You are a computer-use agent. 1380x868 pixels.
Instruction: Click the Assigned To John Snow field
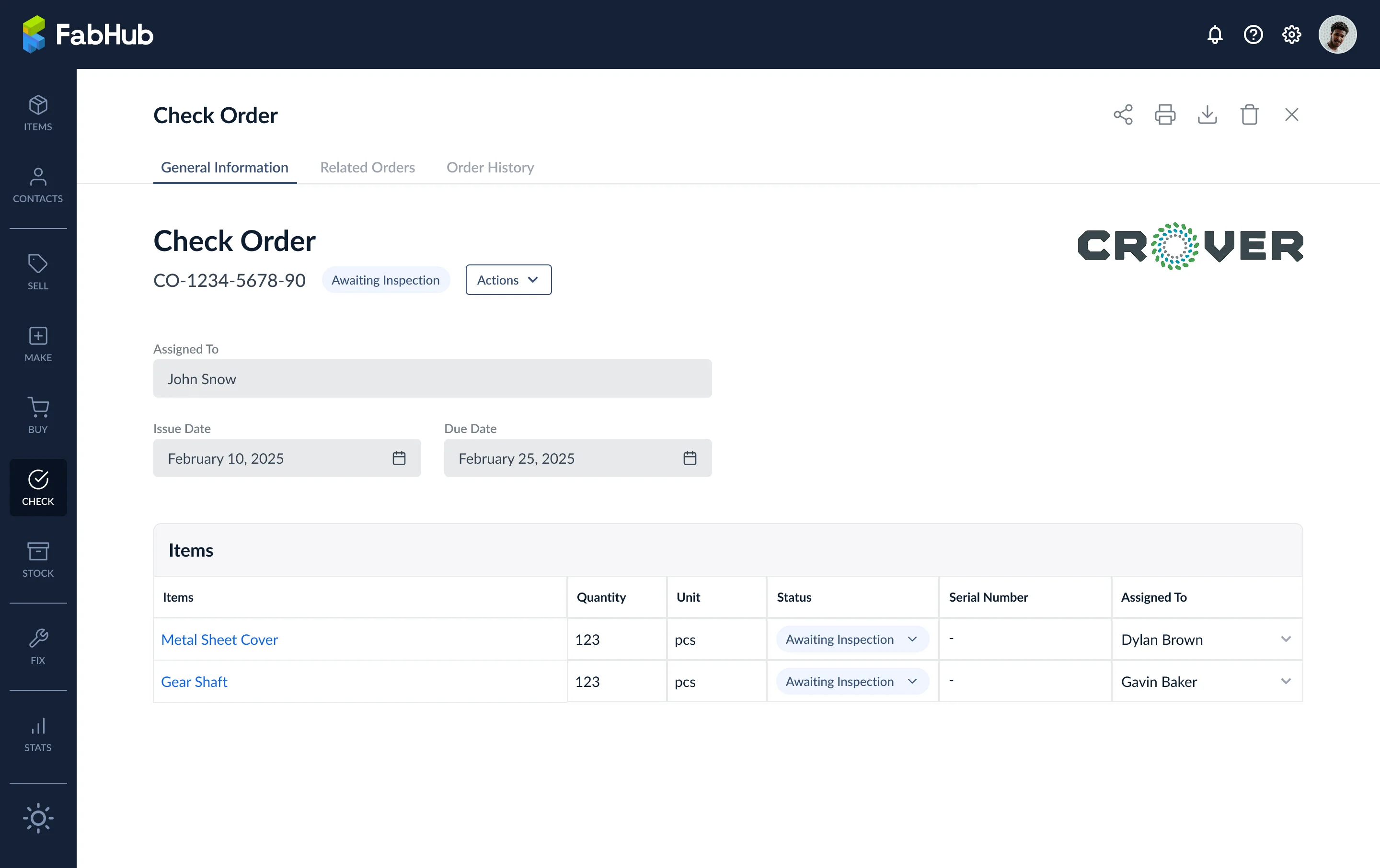[x=432, y=379]
